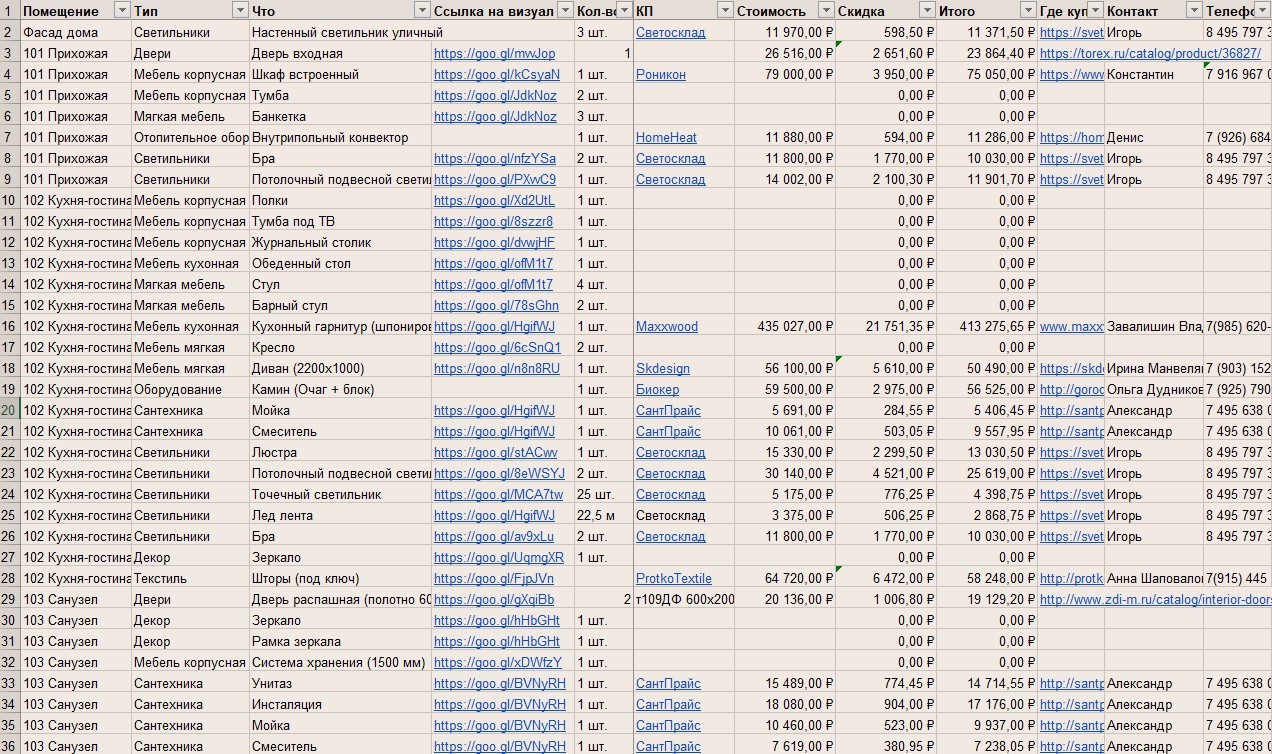Open the HomeHeat link in row 7

(666, 137)
